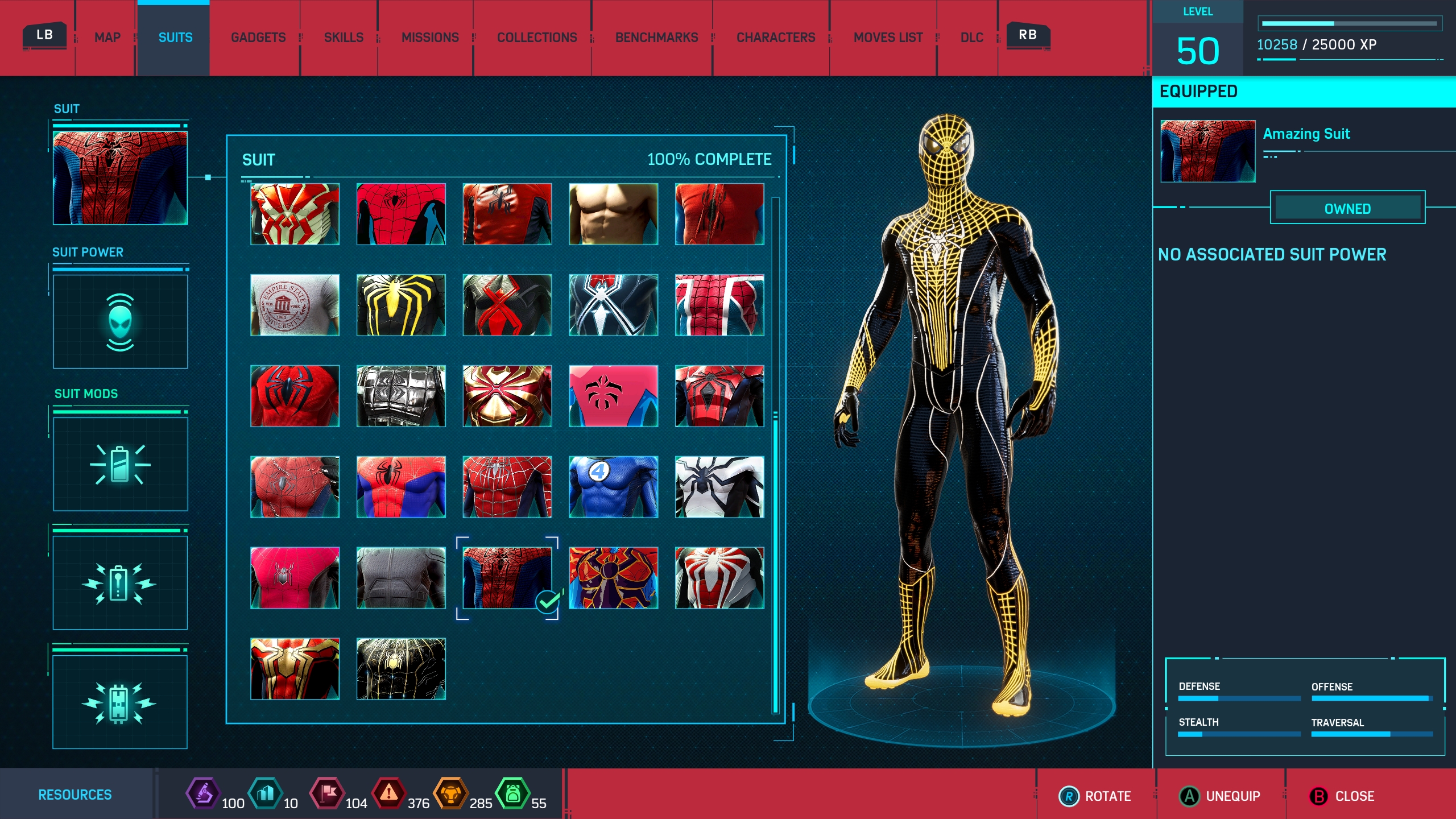The image size is (1456, 819).
Task: Click the TRAVERSAL stat bar
Action: pos(1372,734)
